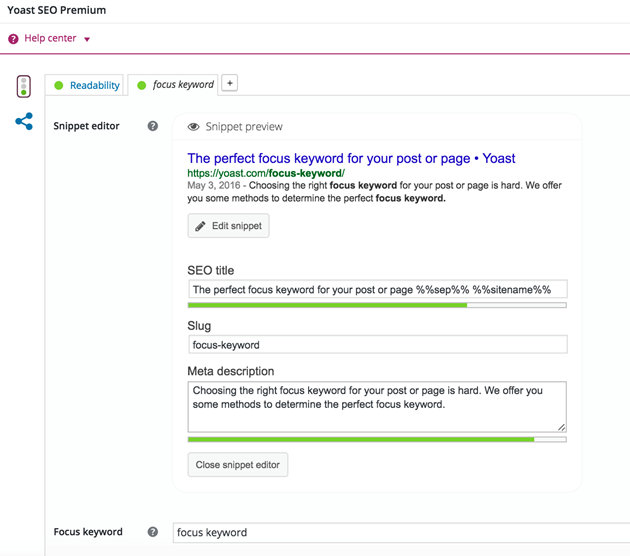The height and width of the screenshot is (556, 630).
Task: Open the Help center link
Action: (50, 38)
